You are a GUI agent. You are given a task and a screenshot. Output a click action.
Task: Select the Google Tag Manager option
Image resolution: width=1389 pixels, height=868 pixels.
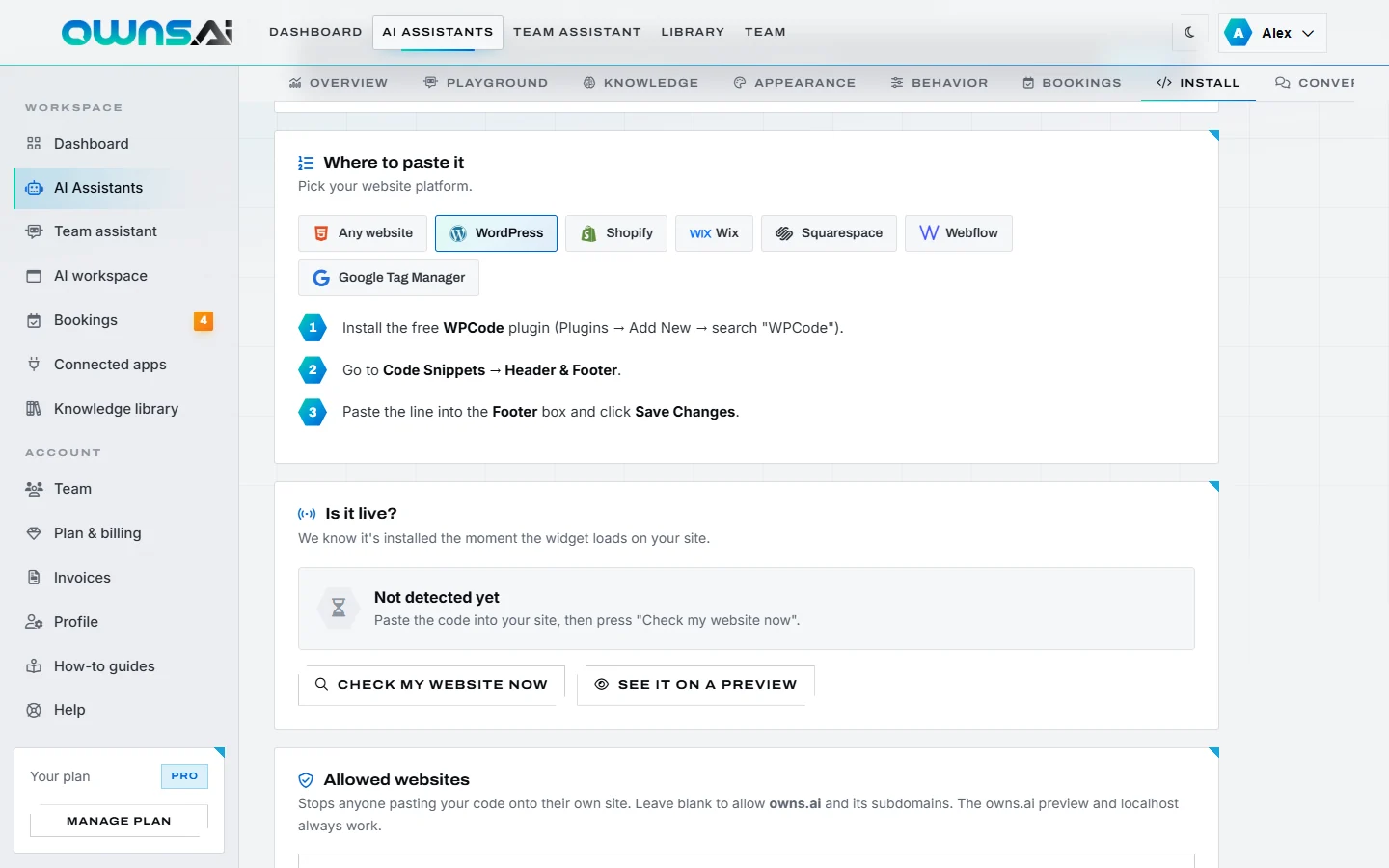point(389,278)
